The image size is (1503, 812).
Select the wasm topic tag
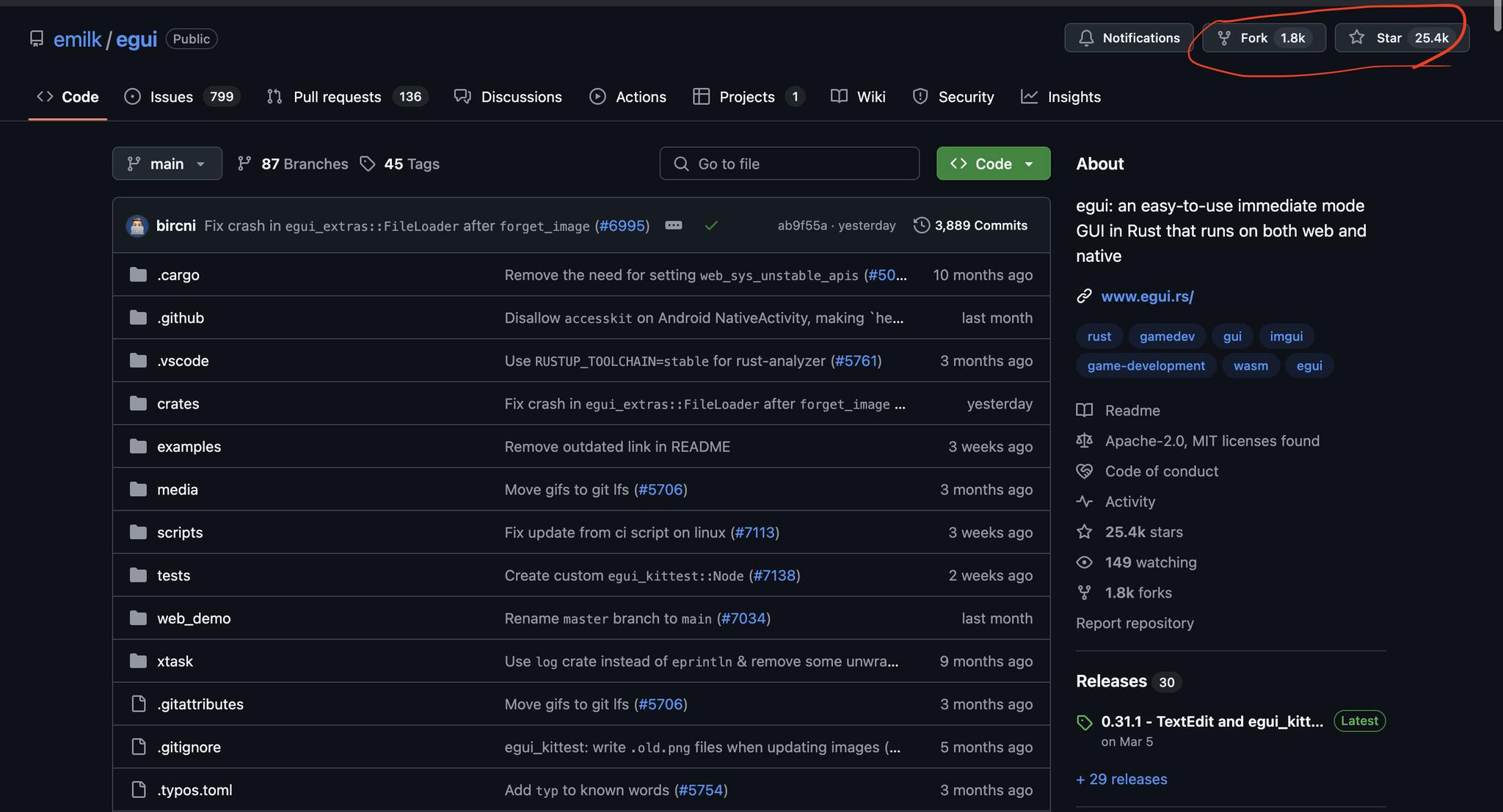click(1251, 365)
